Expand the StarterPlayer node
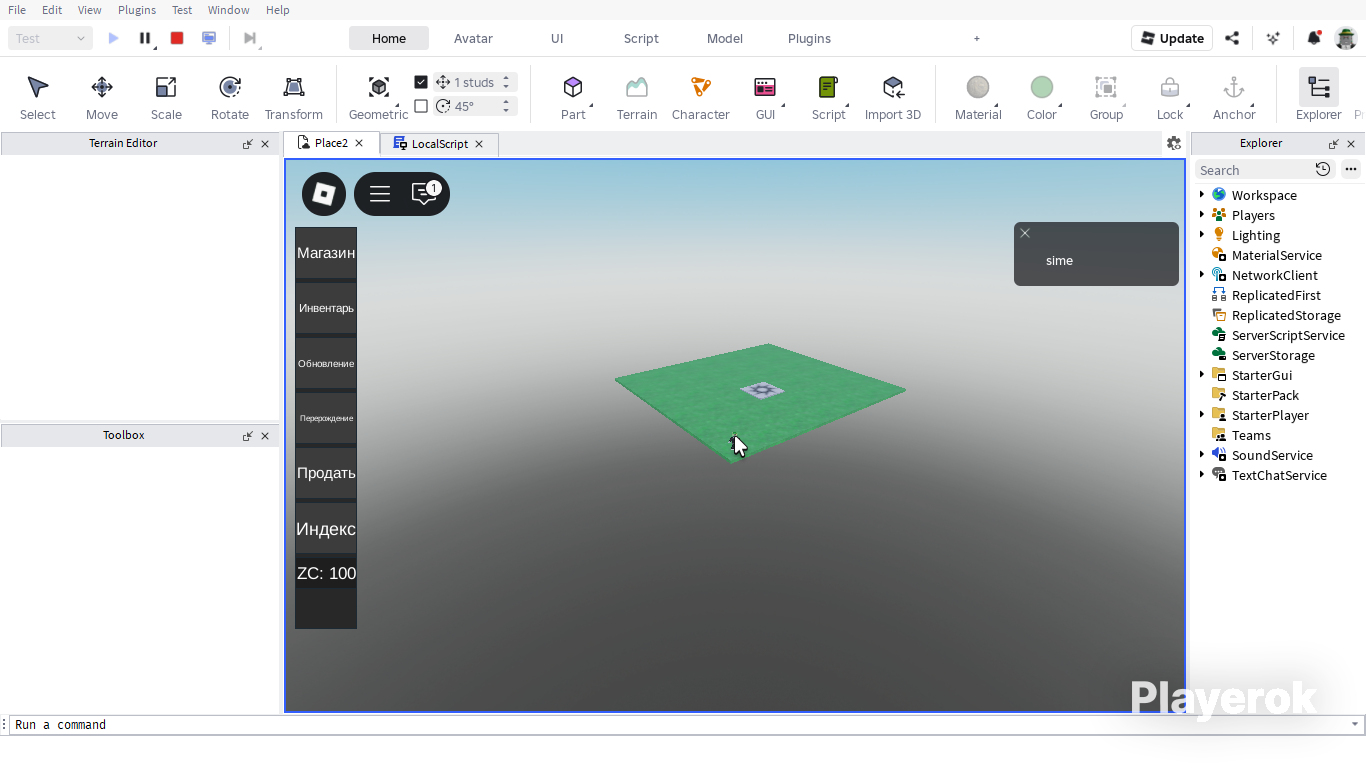1366x768 pixels. pyautogui.click(x=1202, y=415)
